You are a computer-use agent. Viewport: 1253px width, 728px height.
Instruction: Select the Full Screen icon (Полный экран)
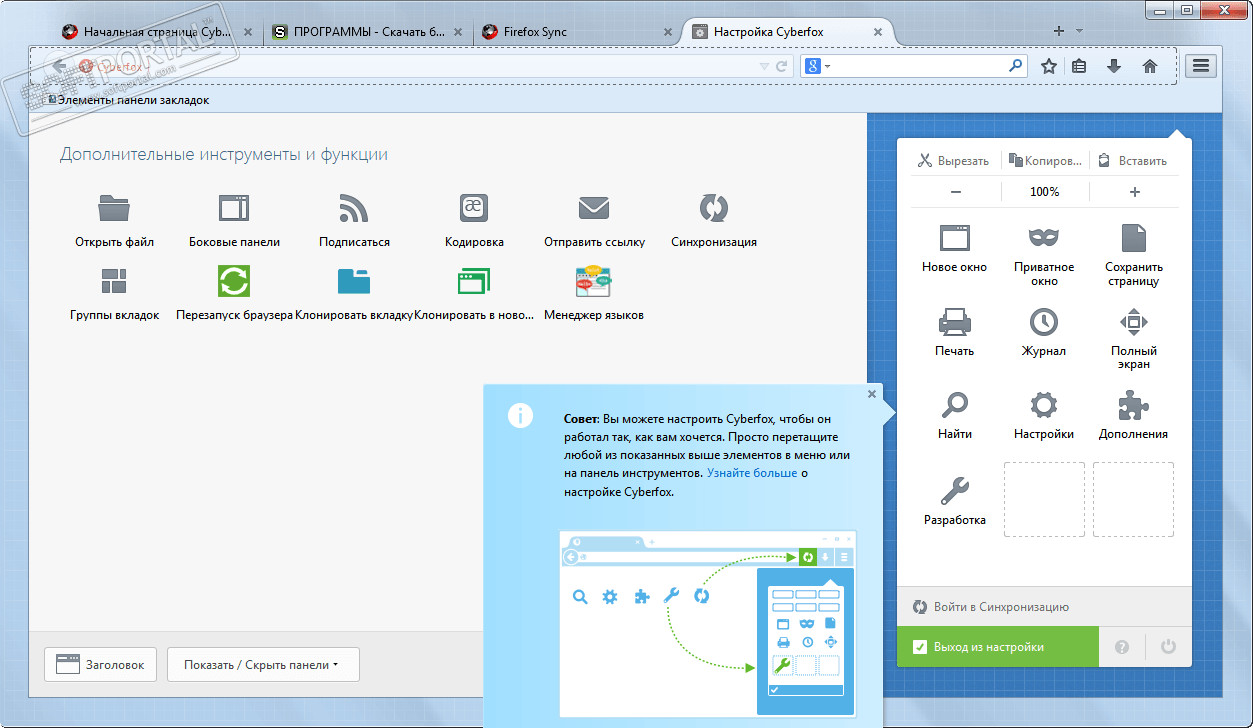(1133, 321)
